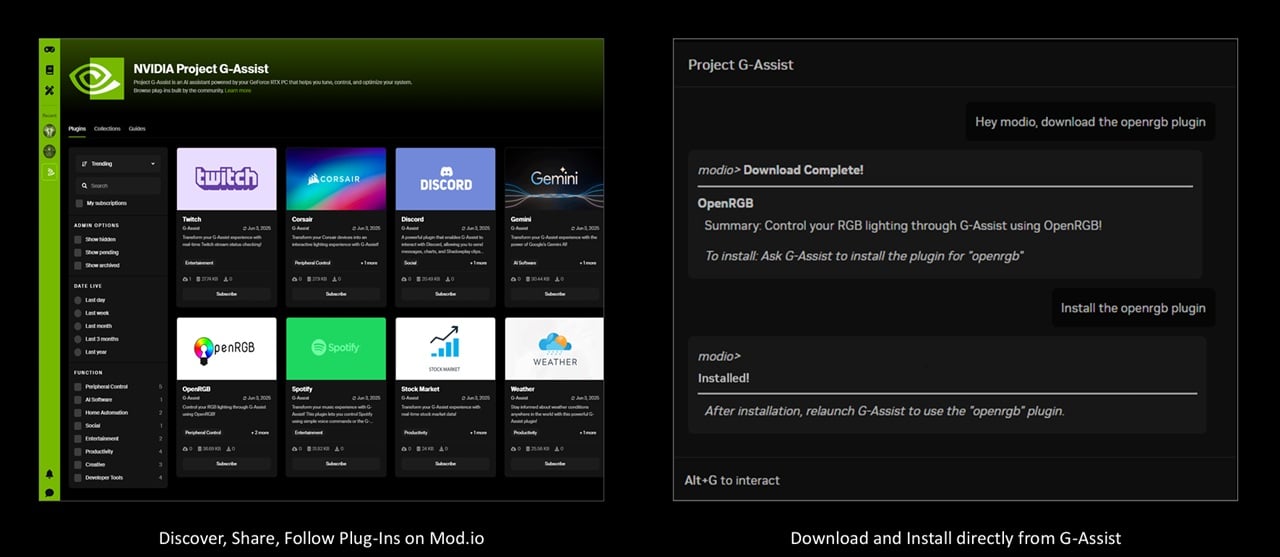Screen dimensions: 1280x557
Task: Click the sort icon beside Trending
Action: 85,163
